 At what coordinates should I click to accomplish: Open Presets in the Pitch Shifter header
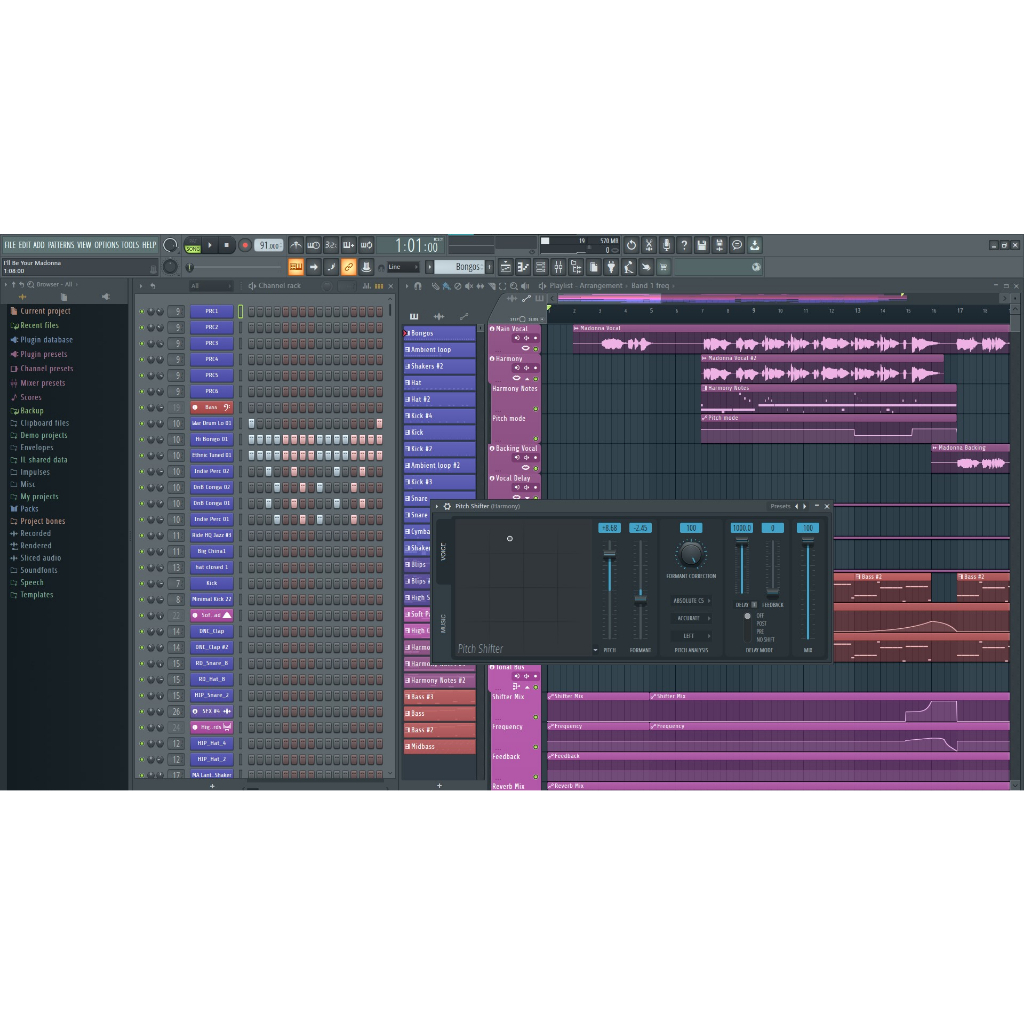(780, 506)
